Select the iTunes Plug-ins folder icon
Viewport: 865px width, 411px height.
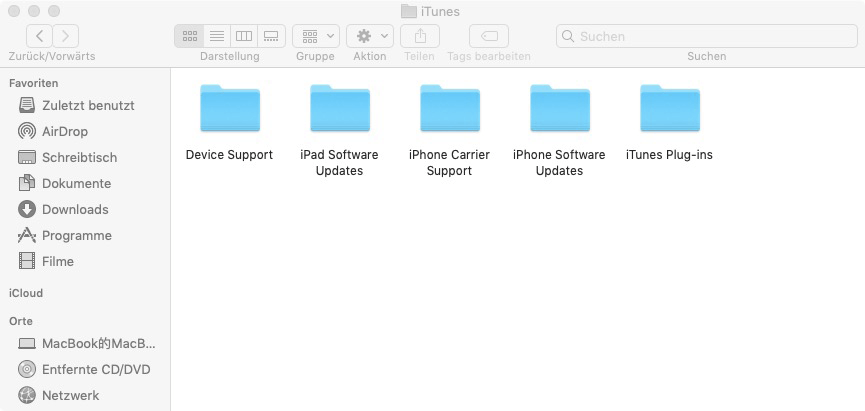[670, 108]
